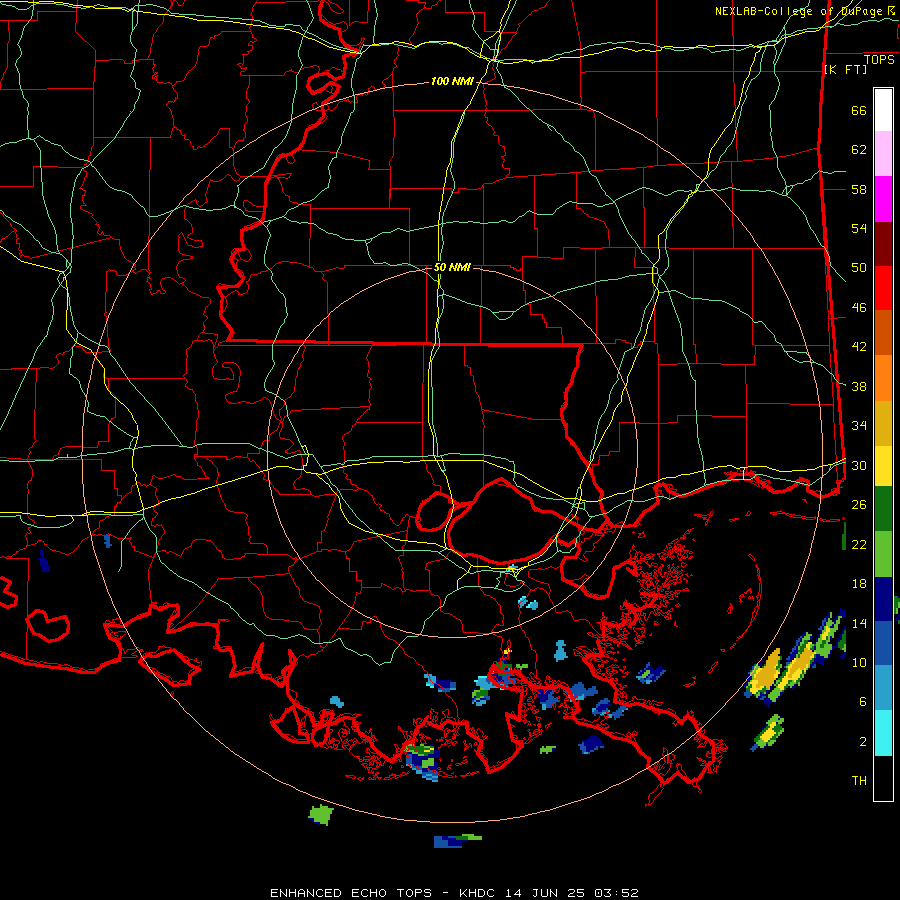900x900 pixels.
Task: Click the TH label on legend
Action: (x=859, y=781)
